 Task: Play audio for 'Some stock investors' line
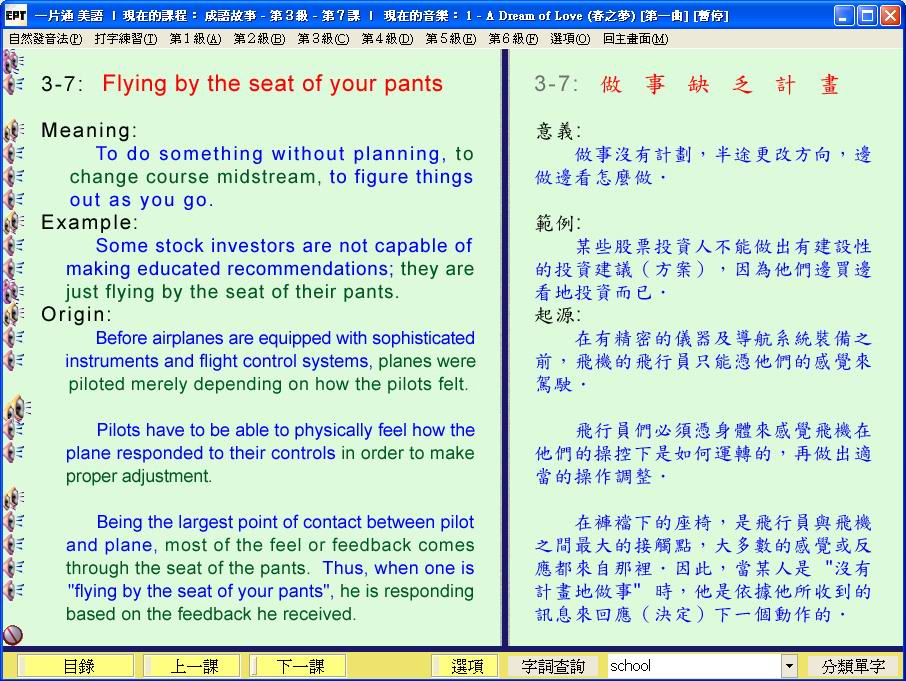(13, 246)
